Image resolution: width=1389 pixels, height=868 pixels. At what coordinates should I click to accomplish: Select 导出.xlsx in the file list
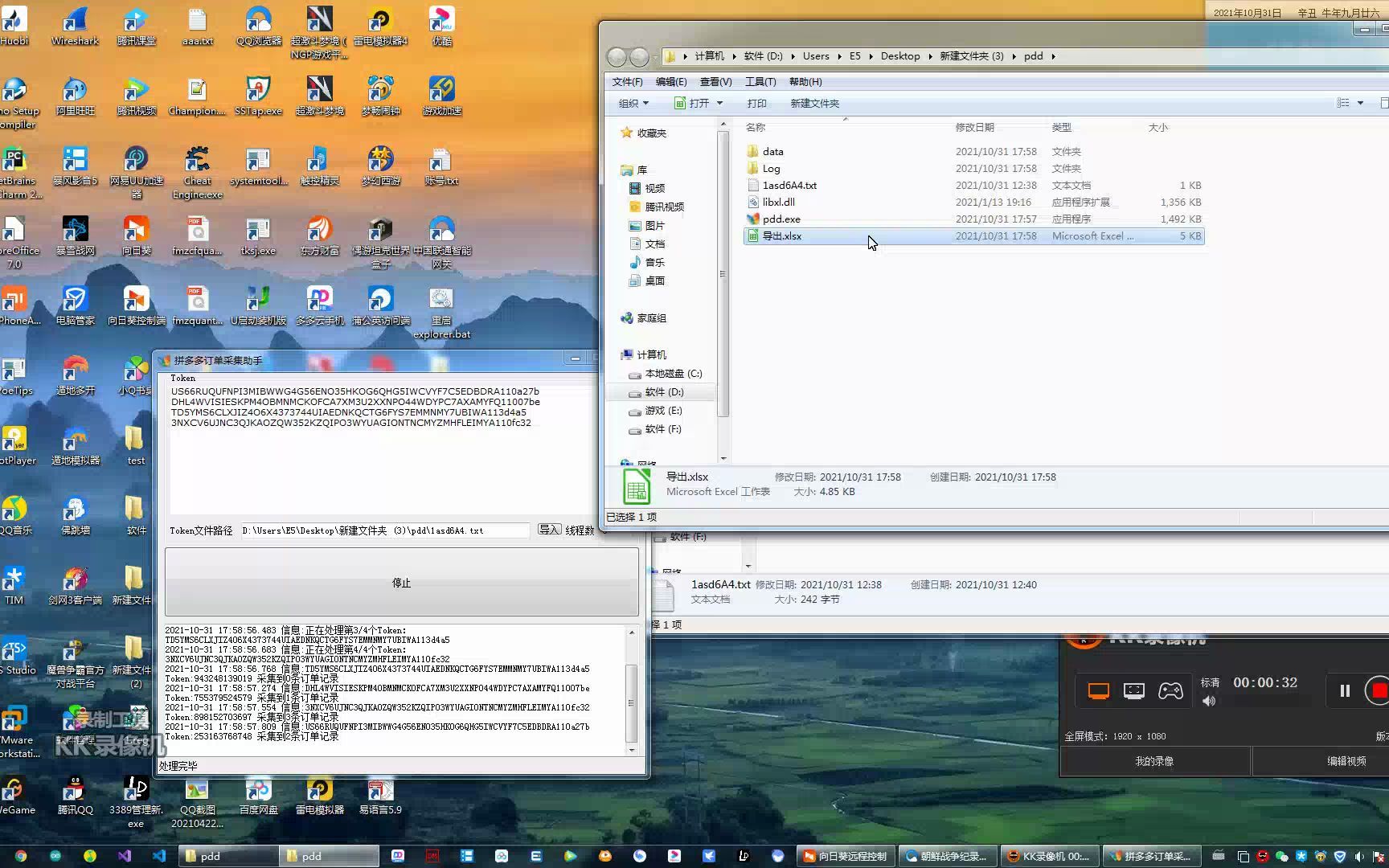pyautogui.click(x=973, y=235)
